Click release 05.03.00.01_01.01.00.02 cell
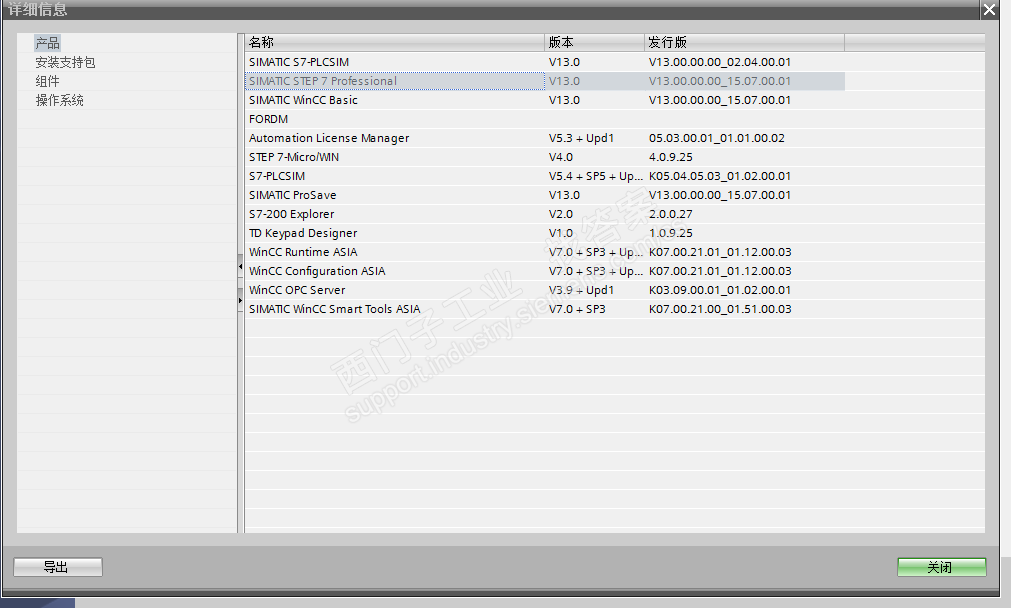This screenshot has height=608, width=1011. click(717, 138)
